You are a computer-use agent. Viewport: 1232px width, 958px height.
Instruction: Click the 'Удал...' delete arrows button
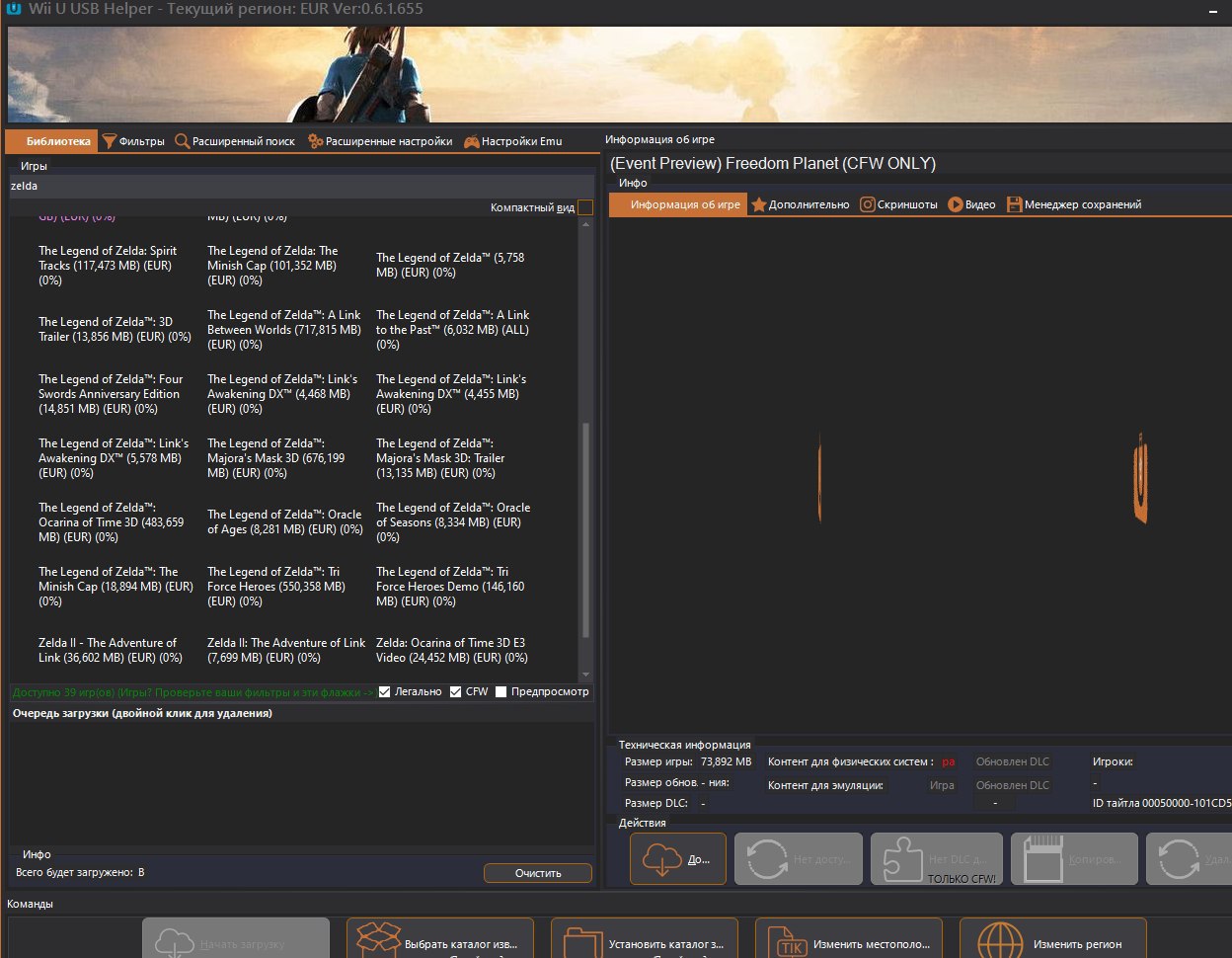(x=1189, y=858)
